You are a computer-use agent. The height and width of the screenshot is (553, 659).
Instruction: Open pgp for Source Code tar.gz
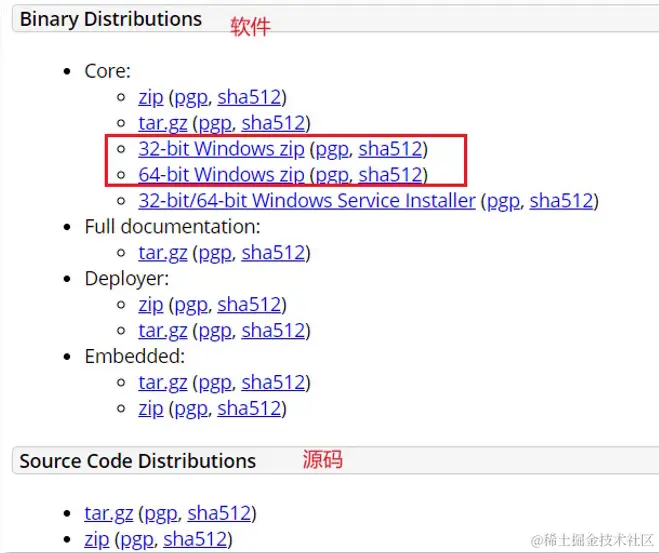(x=161, y=514)
